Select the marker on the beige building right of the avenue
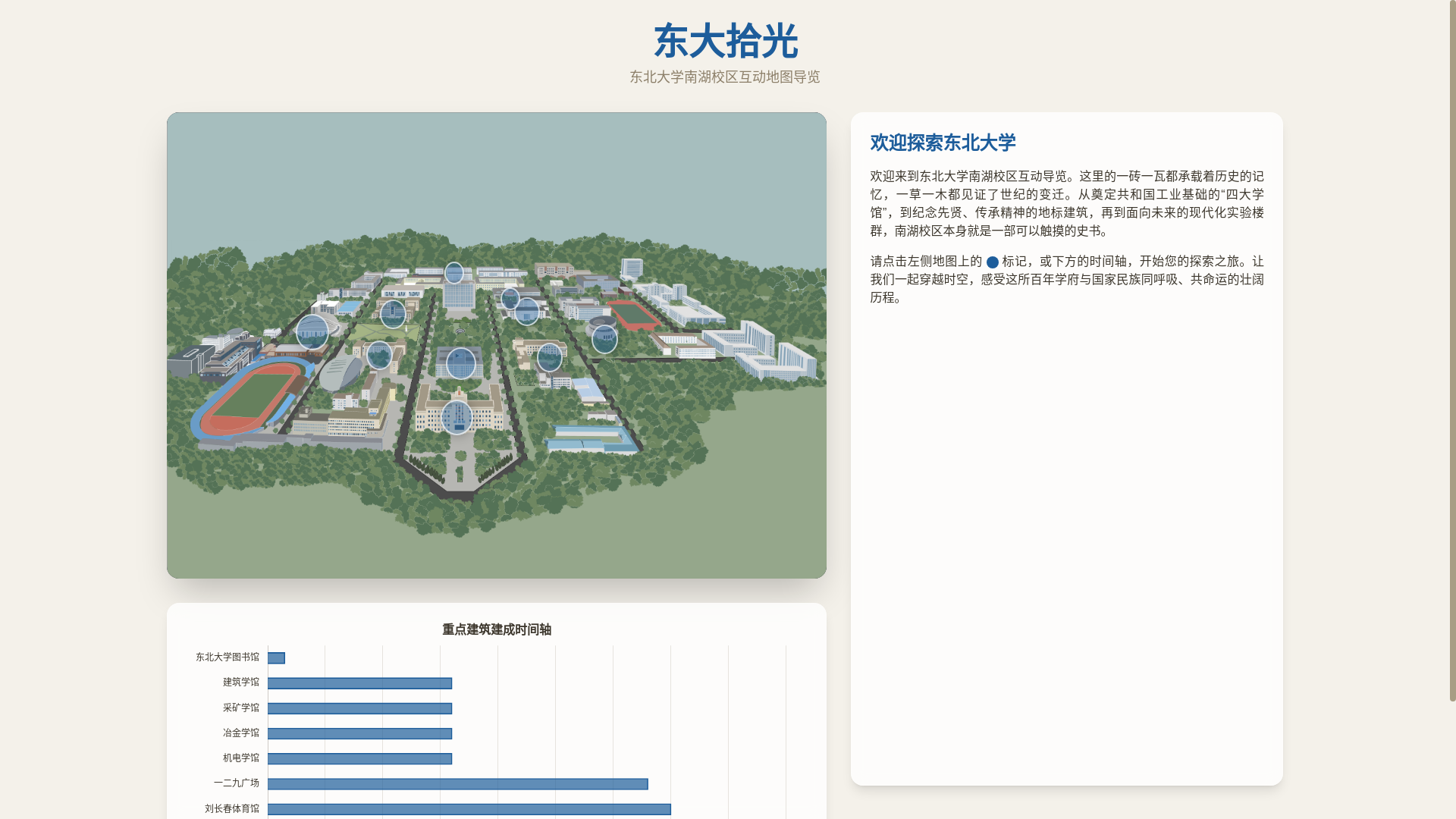The height and width of the screenshot is (819, 1456). pyautogui.click(x=550, y=358)
